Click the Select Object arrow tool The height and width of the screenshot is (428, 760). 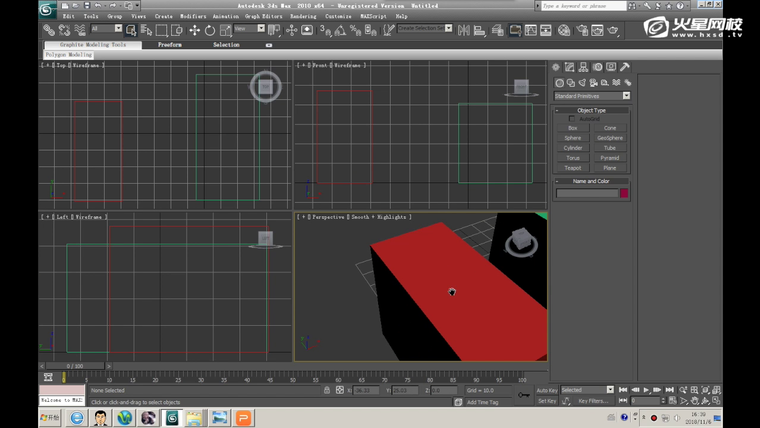pos(131,30)
